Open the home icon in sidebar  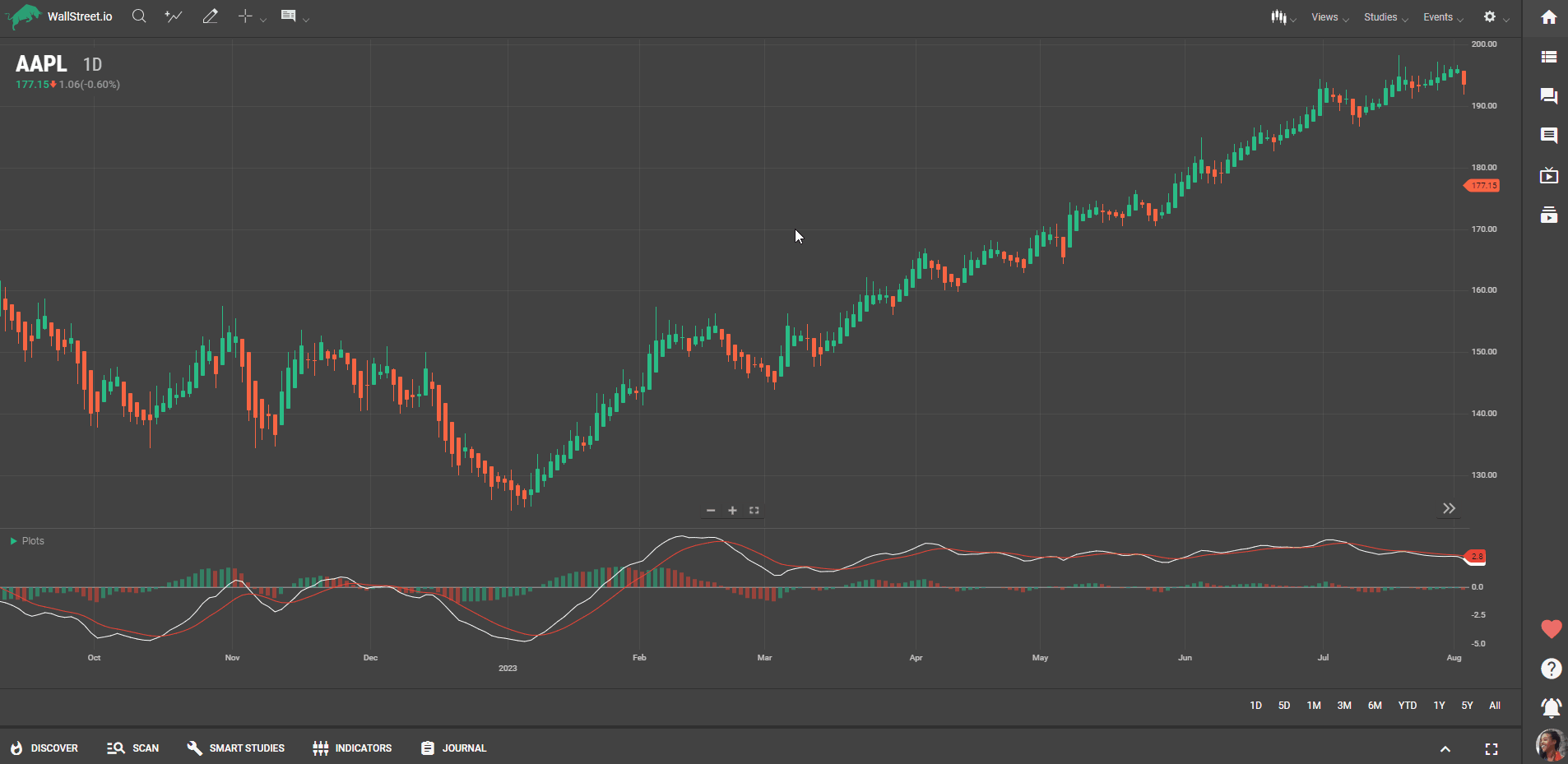click(x=1549, y=17)
